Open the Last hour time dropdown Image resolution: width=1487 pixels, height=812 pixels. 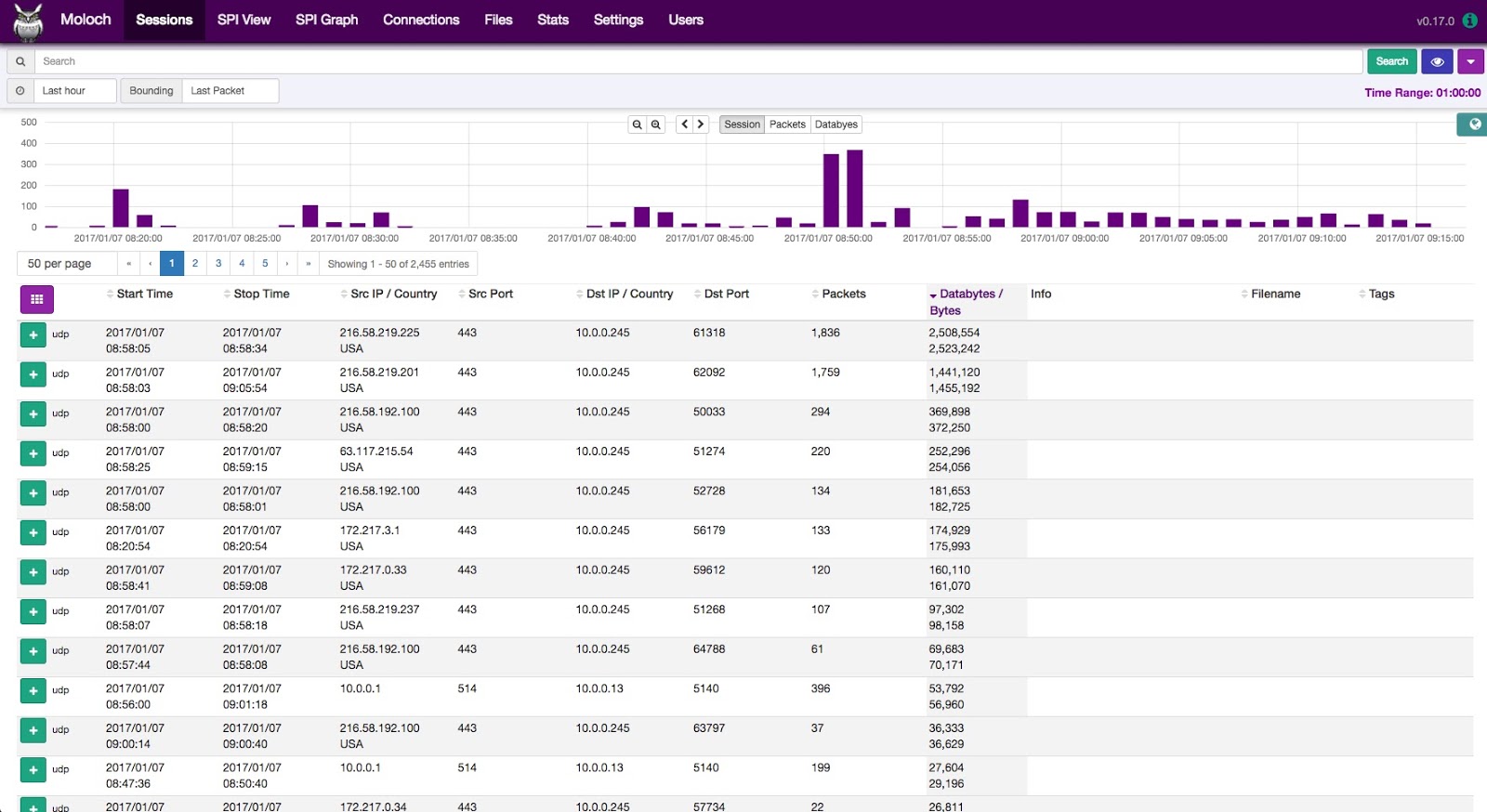click(75, 91)
